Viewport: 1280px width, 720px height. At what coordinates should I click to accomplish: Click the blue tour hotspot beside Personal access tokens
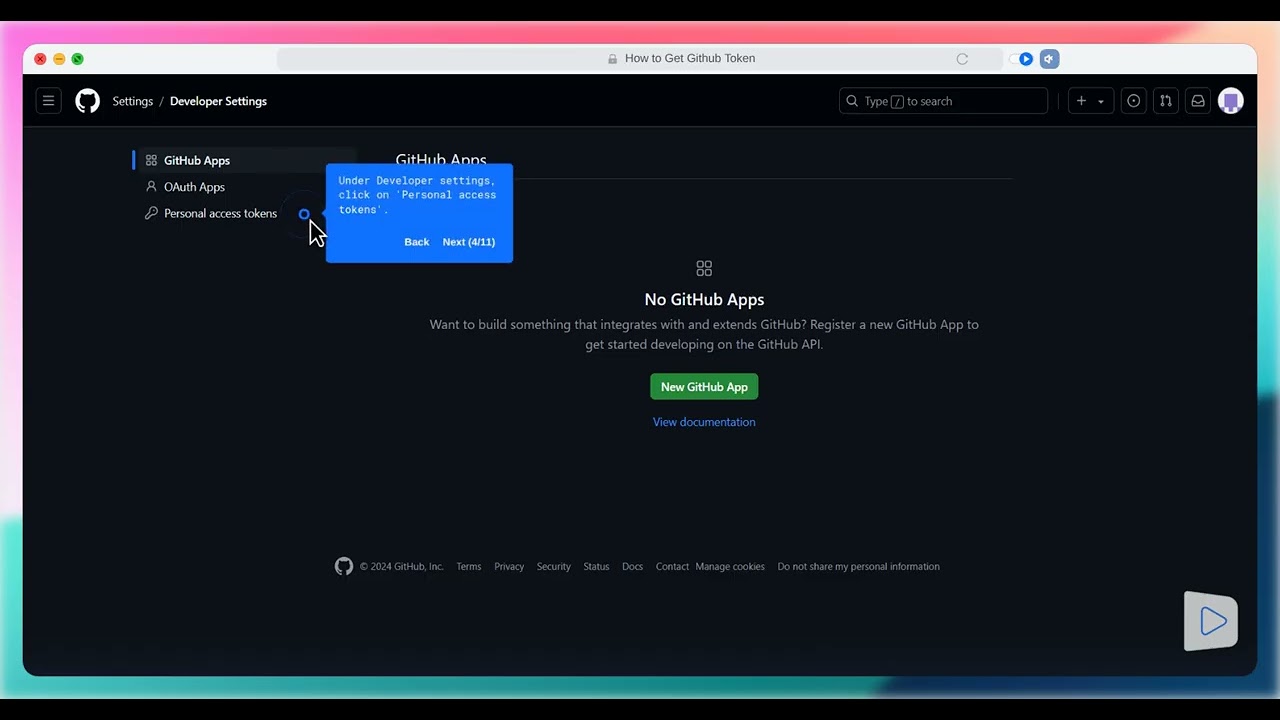(304, 214)
